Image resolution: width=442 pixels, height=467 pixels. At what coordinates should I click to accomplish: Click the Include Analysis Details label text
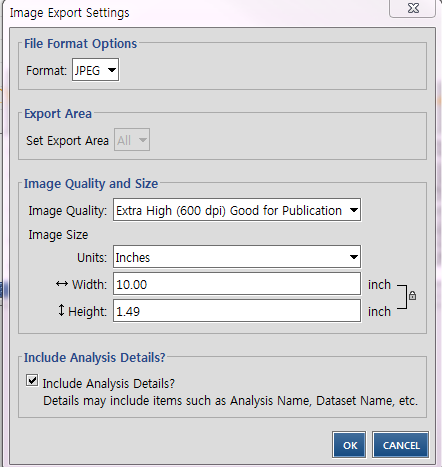click(109, 383)
